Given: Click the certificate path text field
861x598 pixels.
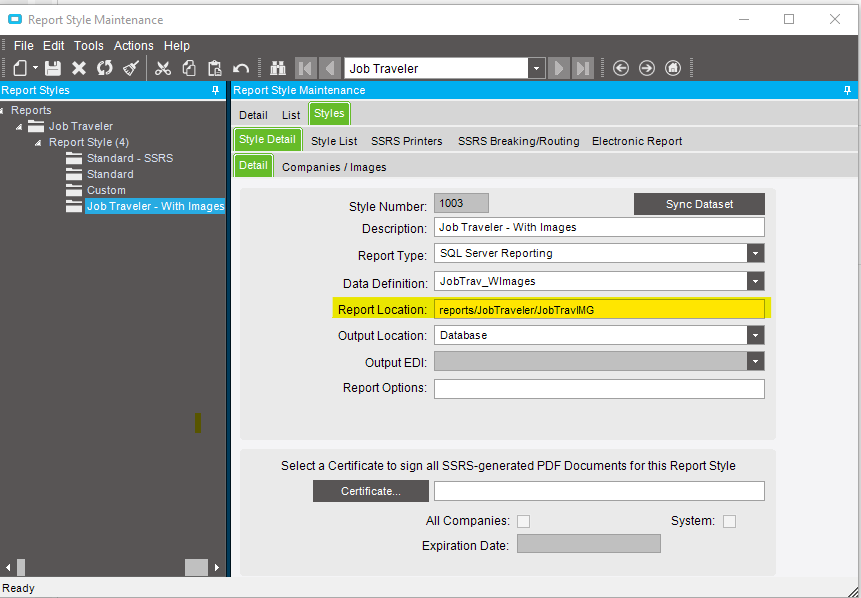Looking at the screenshot, I should tap(599, 491).
